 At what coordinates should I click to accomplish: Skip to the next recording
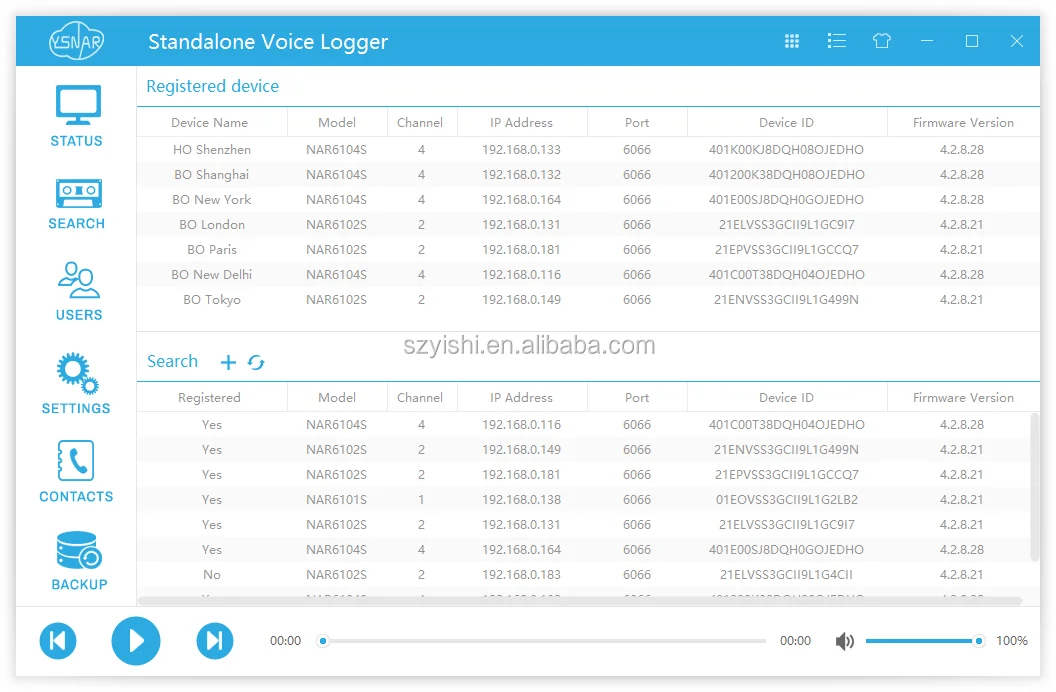point(214,641)
